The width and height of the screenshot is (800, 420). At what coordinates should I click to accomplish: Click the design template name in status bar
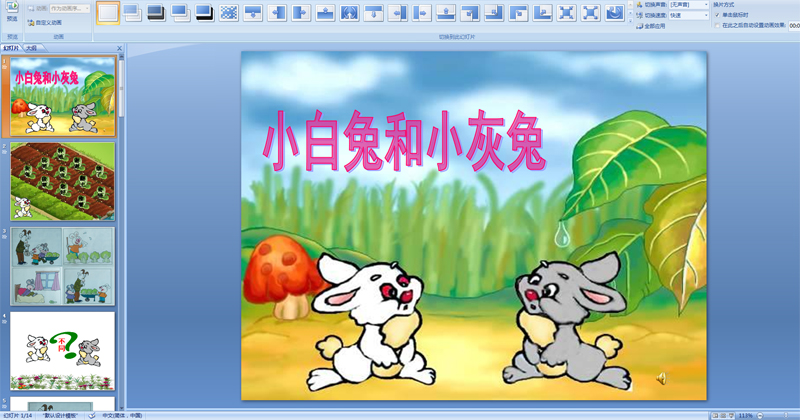60,416
